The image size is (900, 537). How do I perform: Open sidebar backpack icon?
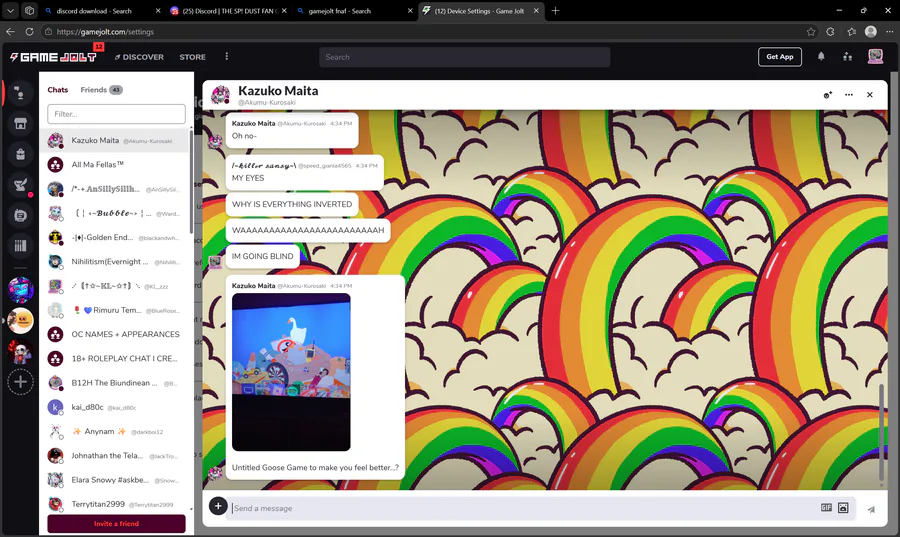20,154
